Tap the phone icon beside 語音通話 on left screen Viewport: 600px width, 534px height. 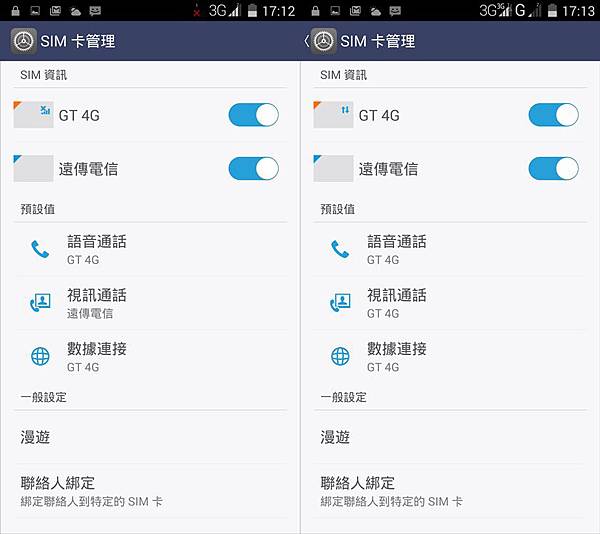click(40, 249)
